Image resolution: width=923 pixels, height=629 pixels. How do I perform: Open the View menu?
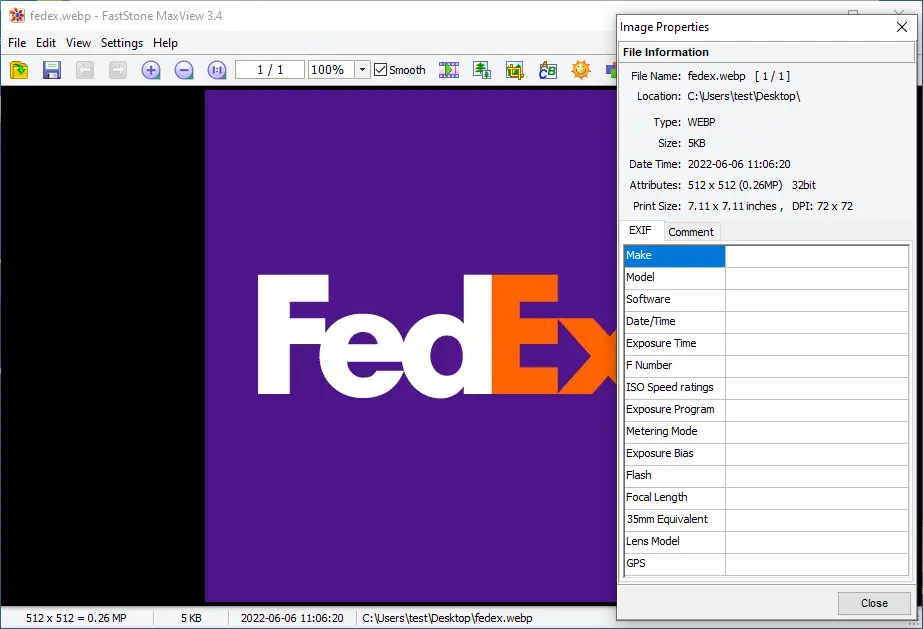click(x=78, y=43)
